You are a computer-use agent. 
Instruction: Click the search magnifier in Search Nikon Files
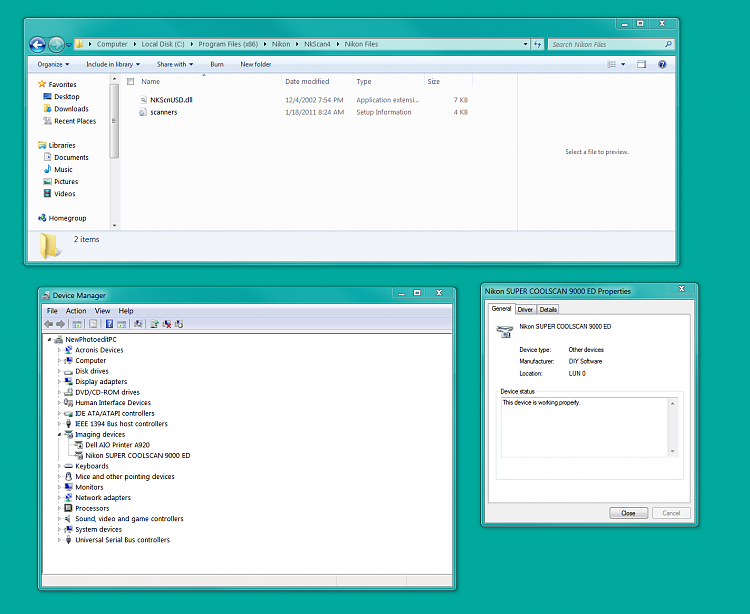[x=668, y=44]
